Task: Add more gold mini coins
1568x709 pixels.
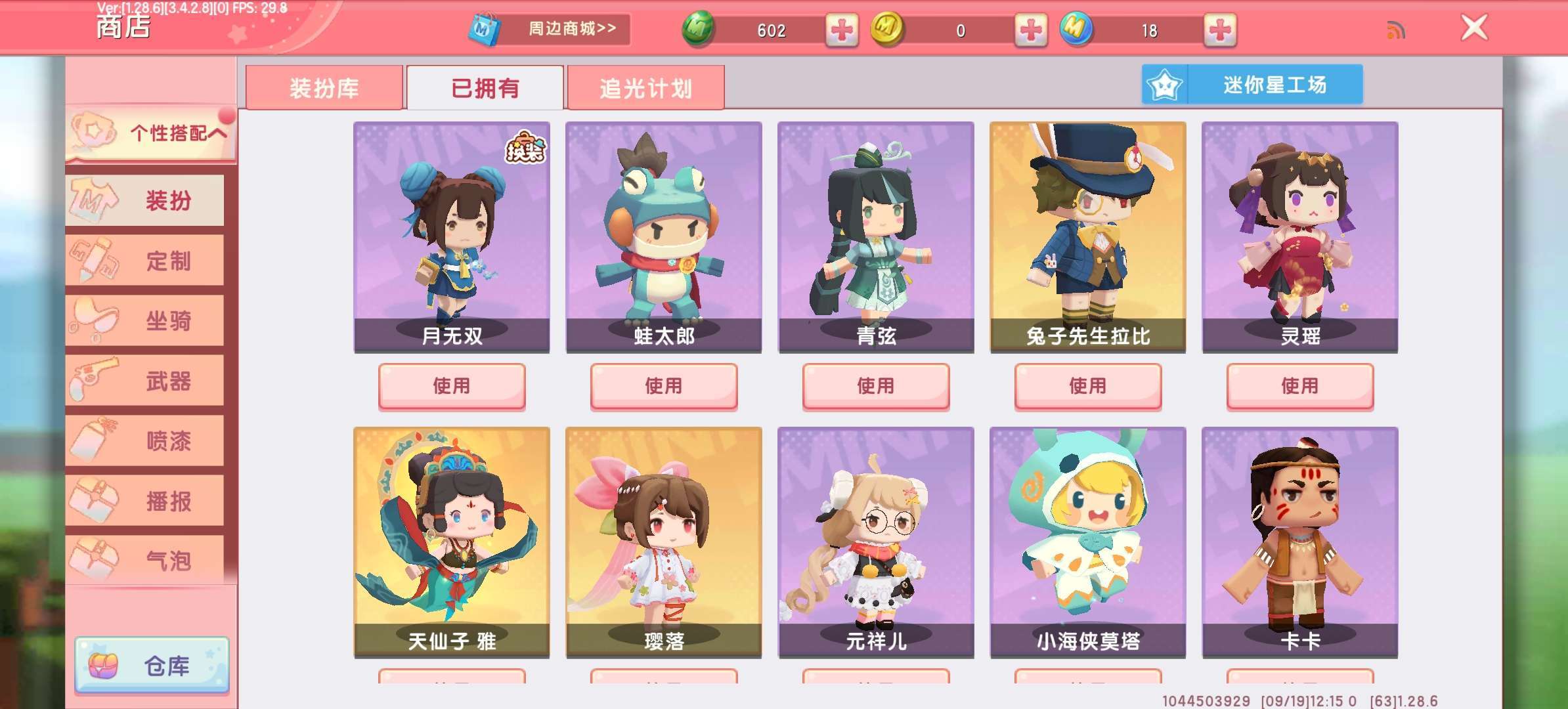Action: click(1030, 30)
